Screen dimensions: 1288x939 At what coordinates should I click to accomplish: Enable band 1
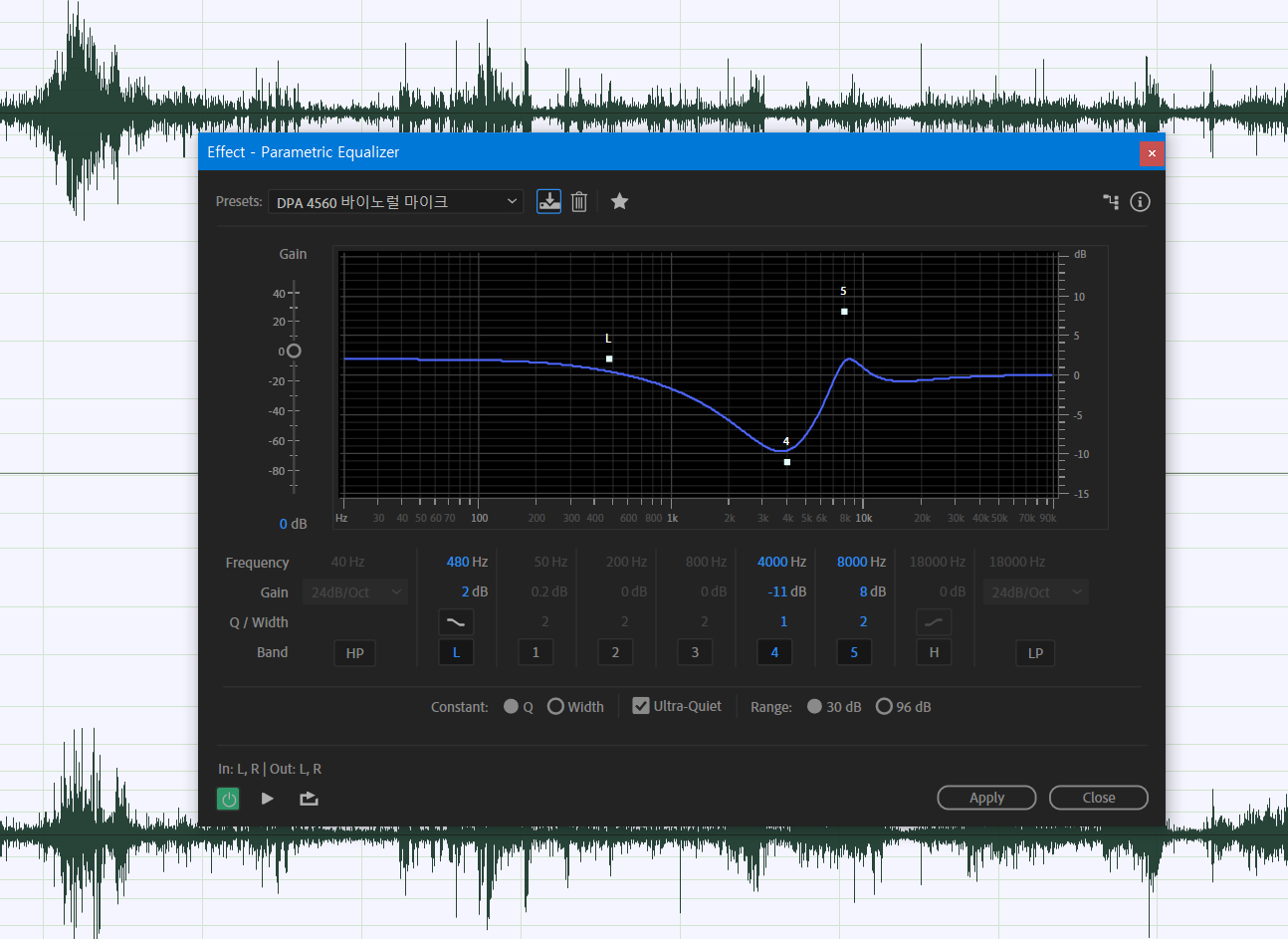pyautogui.click(x=536, y=652)
